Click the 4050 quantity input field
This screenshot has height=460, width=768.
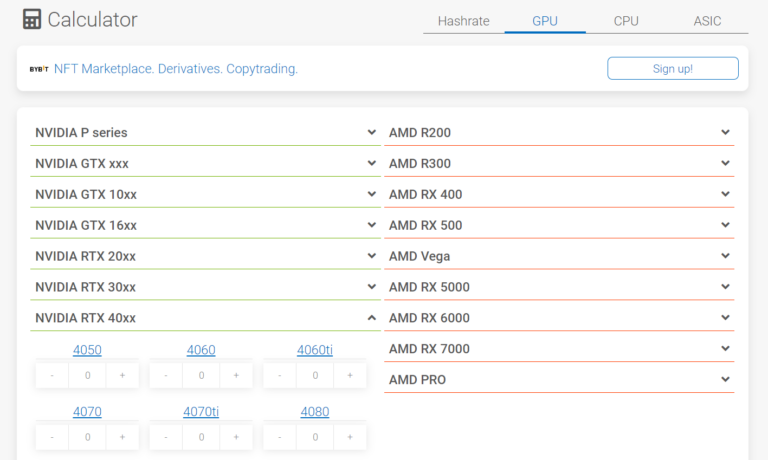click(88, 376)
